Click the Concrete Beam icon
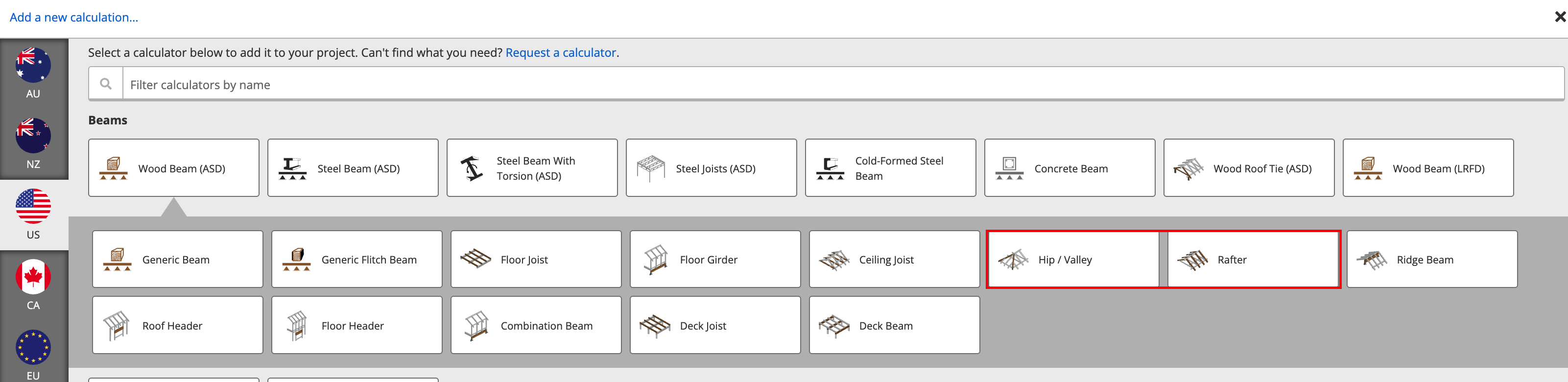The height and width of the screenshot is (382, 1568). coord(1009,168)
